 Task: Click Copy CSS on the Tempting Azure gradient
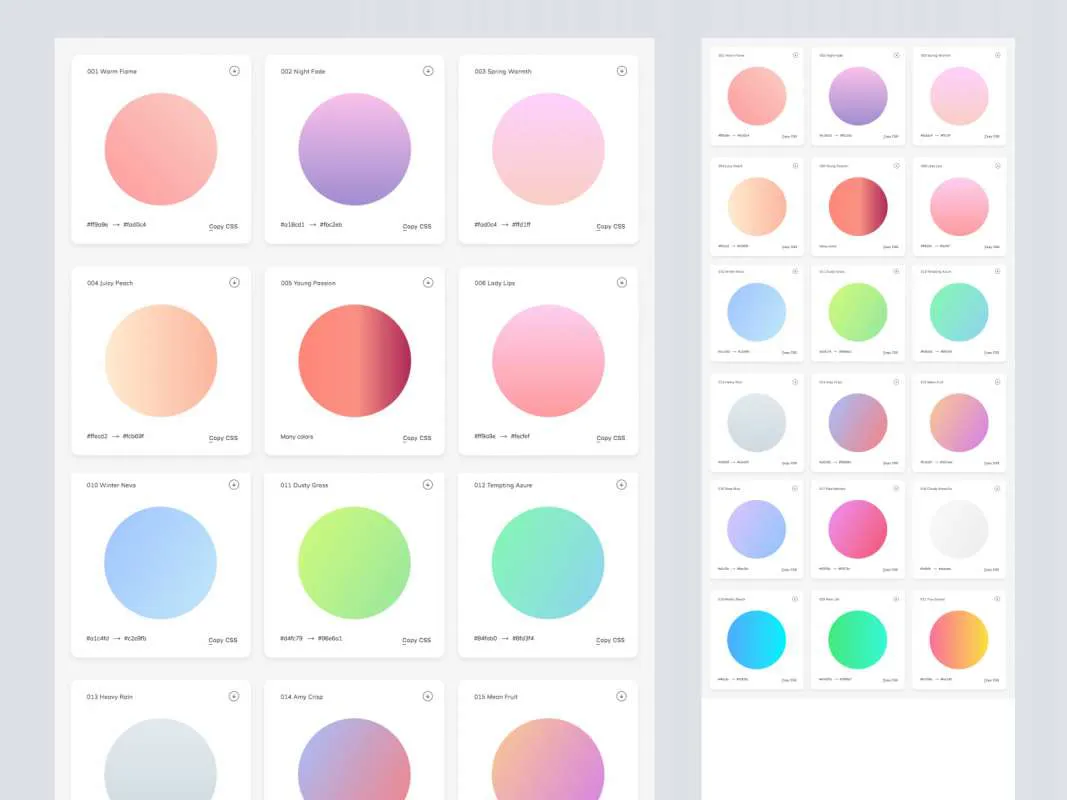[611, 640]
